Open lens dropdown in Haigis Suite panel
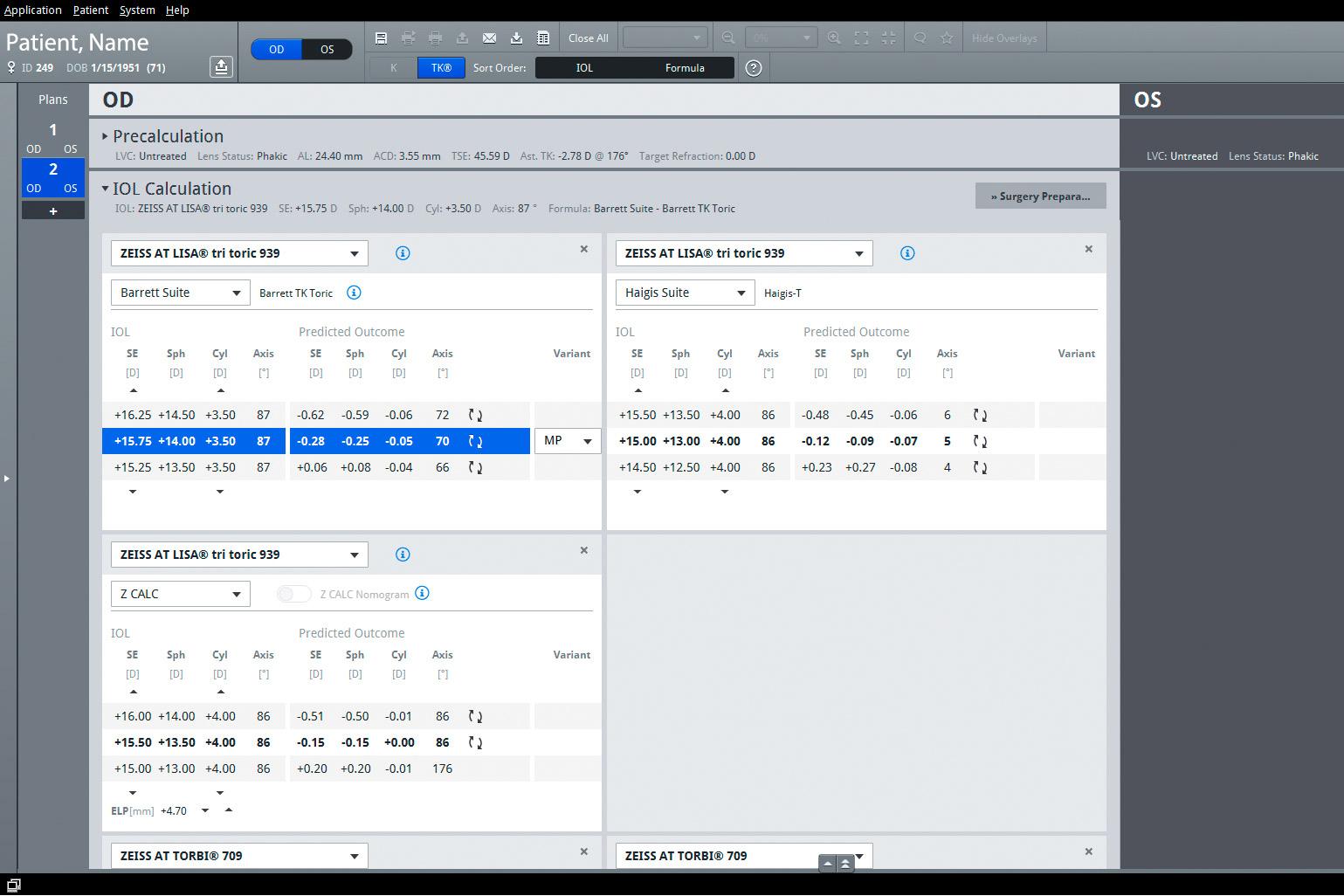1344x896 pixels. pos(744,253)
